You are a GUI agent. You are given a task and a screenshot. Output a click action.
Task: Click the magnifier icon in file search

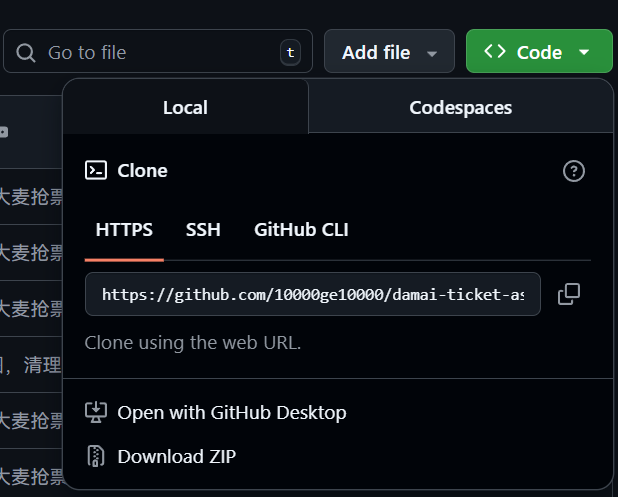26,52
